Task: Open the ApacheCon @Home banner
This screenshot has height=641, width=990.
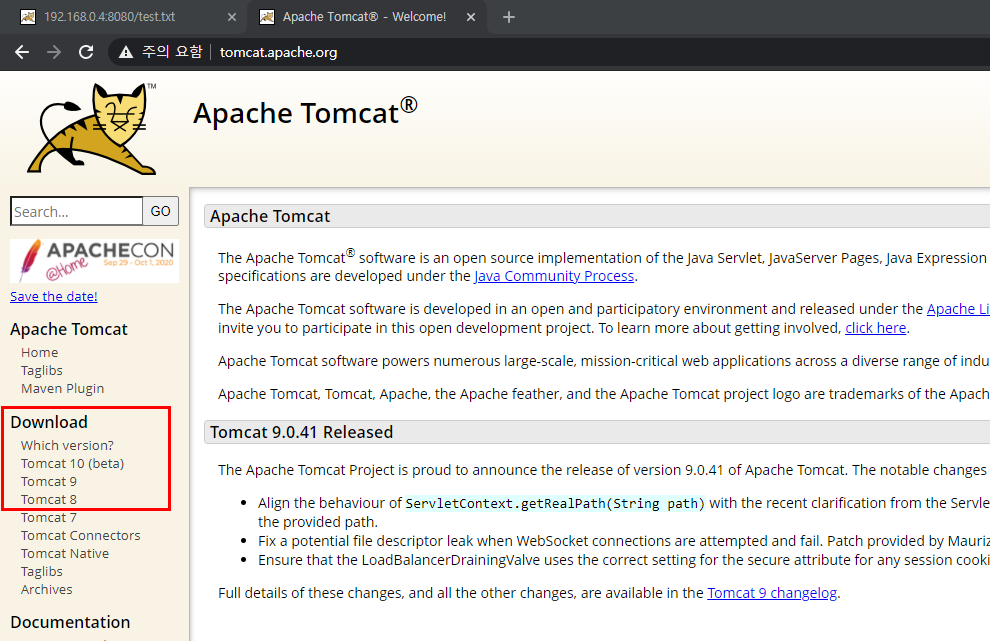Action: tap(95, 260)
